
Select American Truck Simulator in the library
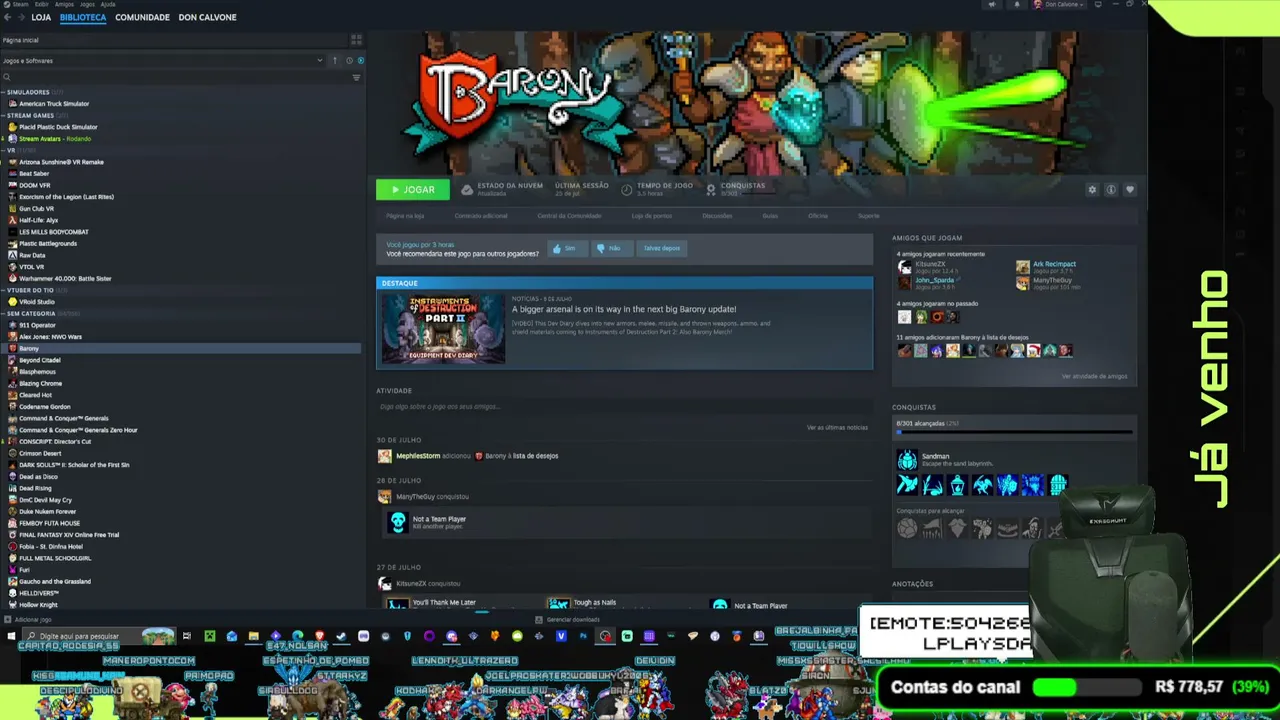(x=54, y=104)
